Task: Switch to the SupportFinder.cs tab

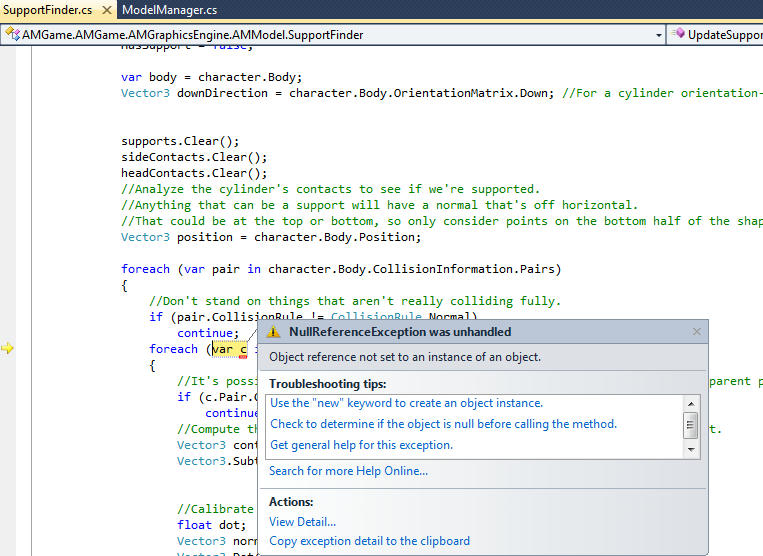Action: click(48, 10)
